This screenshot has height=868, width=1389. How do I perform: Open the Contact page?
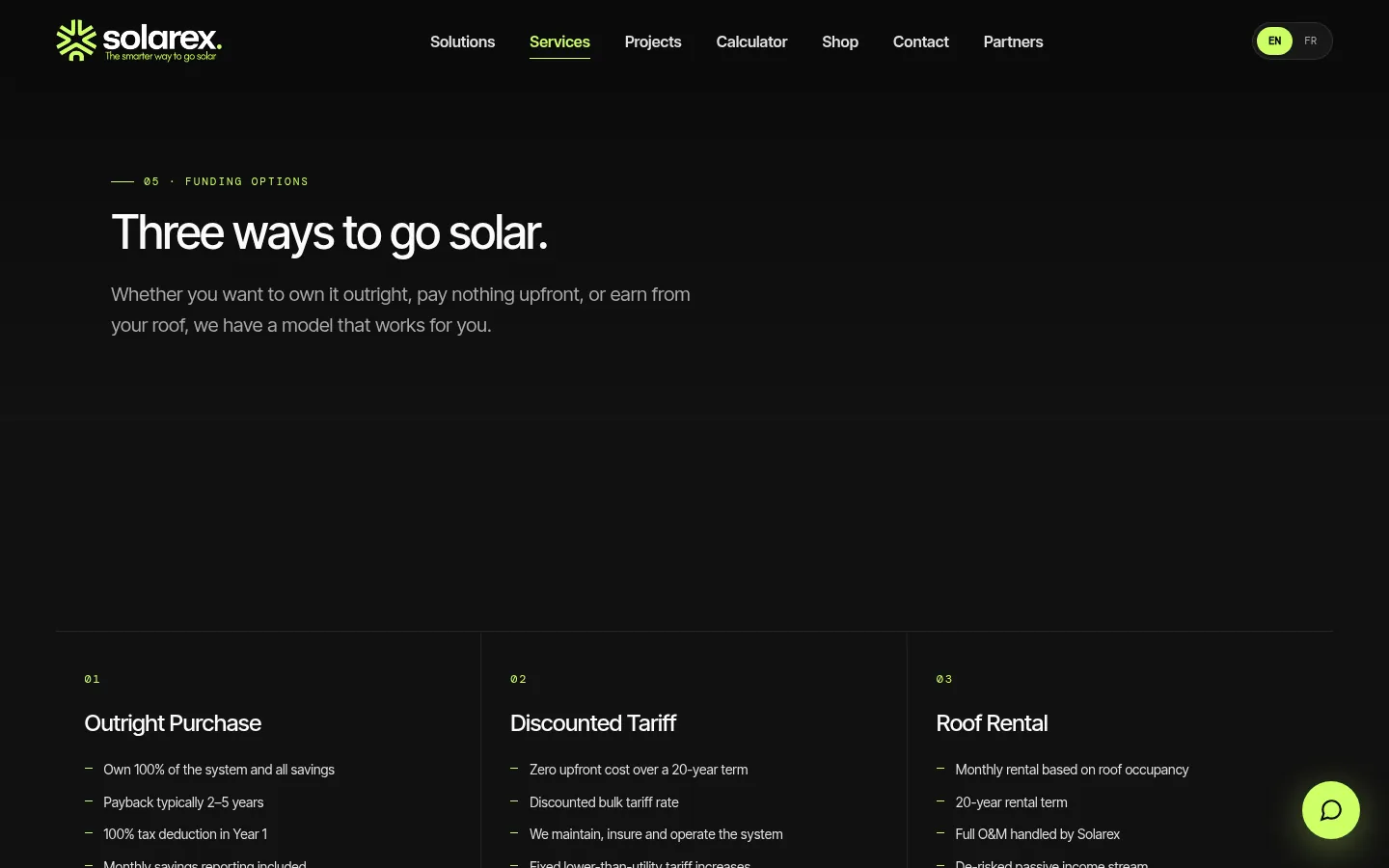[x=921, y=42]
